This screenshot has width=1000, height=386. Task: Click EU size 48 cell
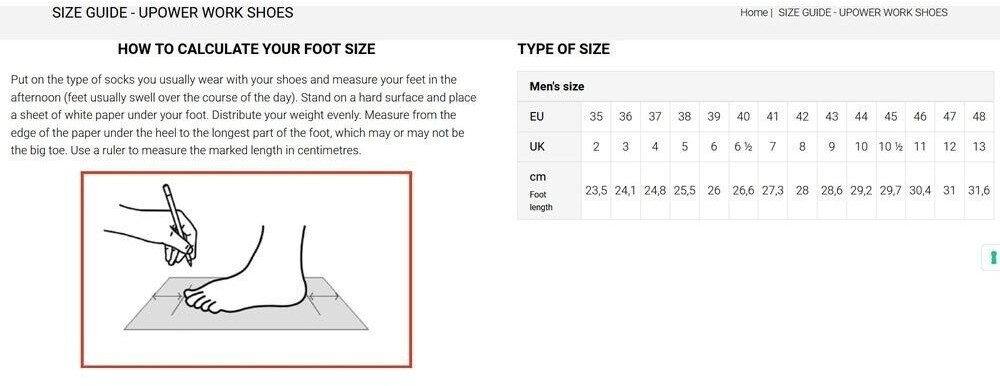[x=979, y=117]
